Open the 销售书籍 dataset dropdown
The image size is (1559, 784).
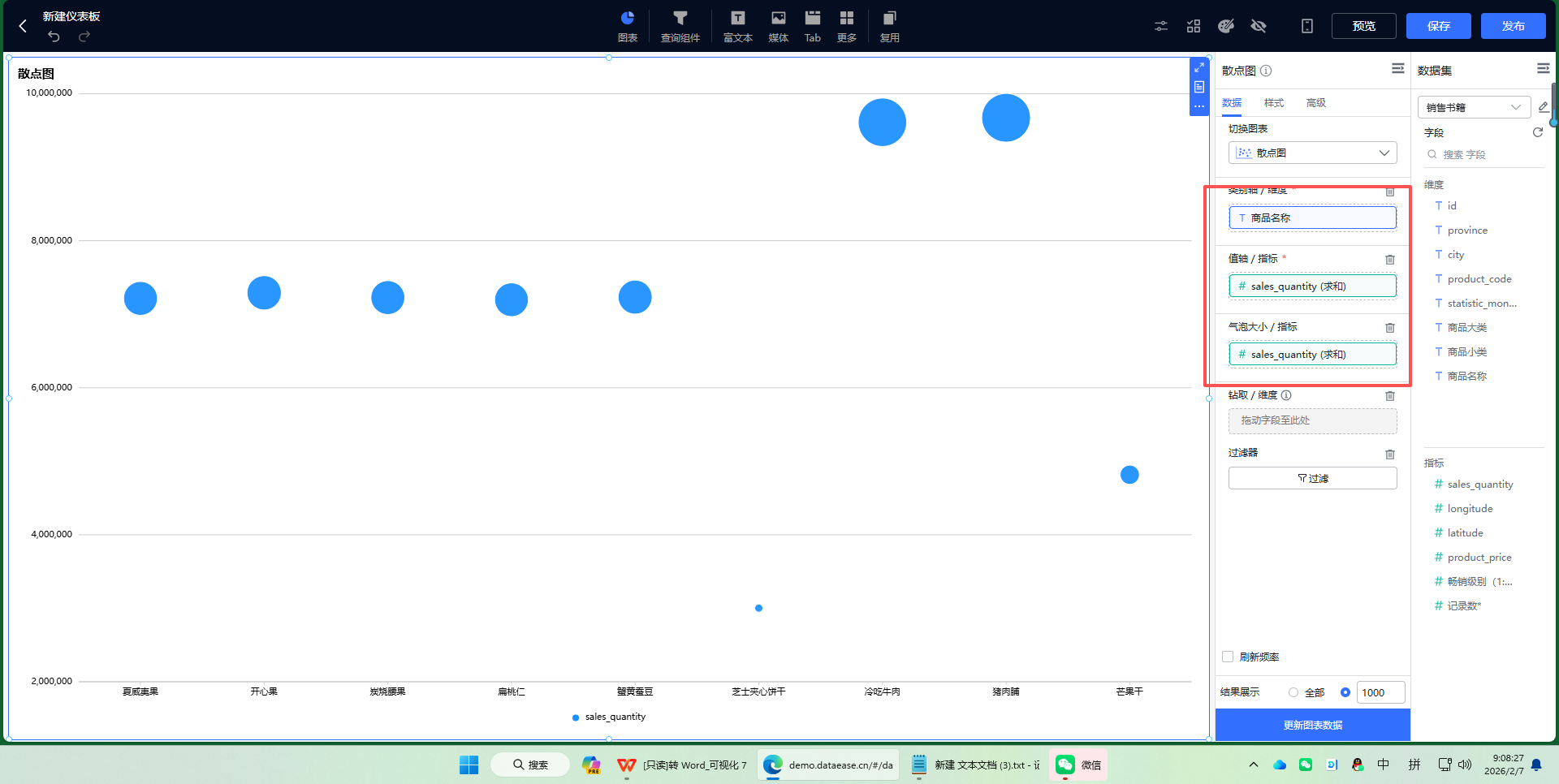1474,107
